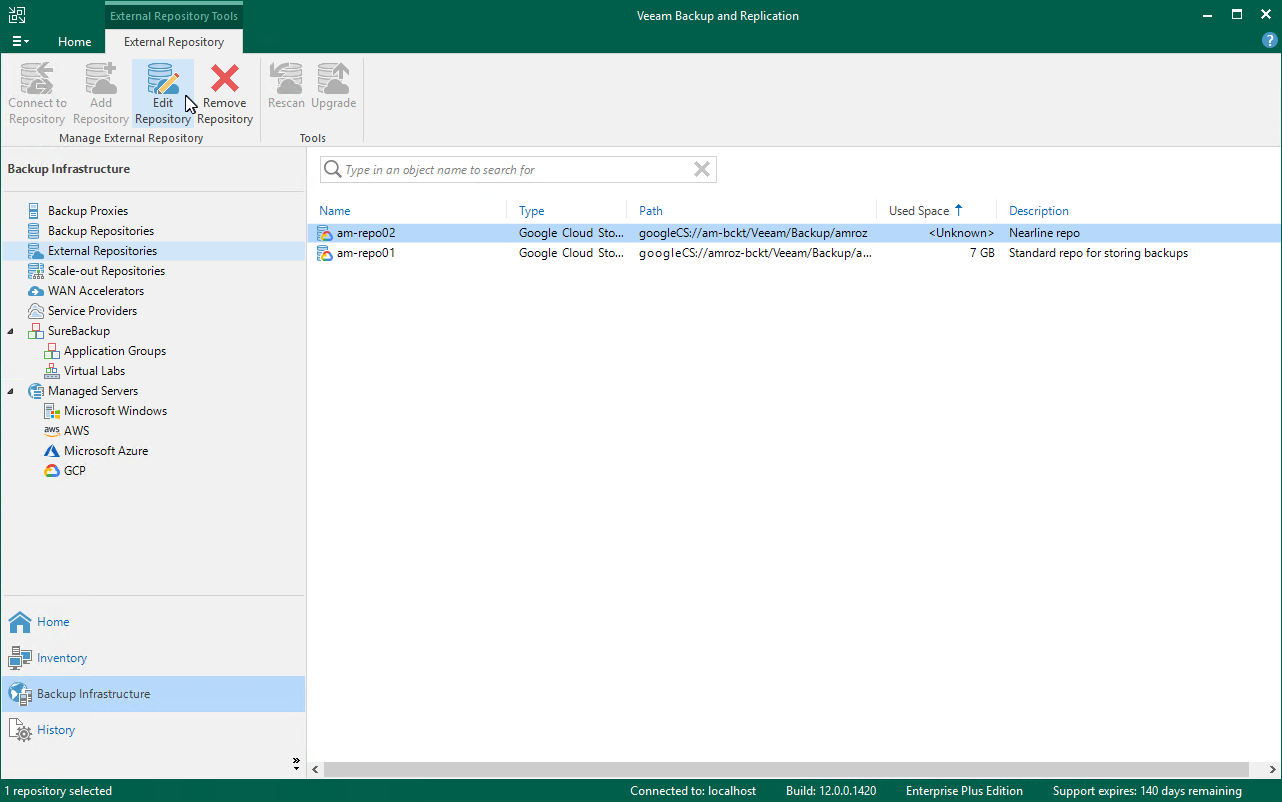
Task: Click the horizontal scrollbar thumb
Action: point(786,769)
